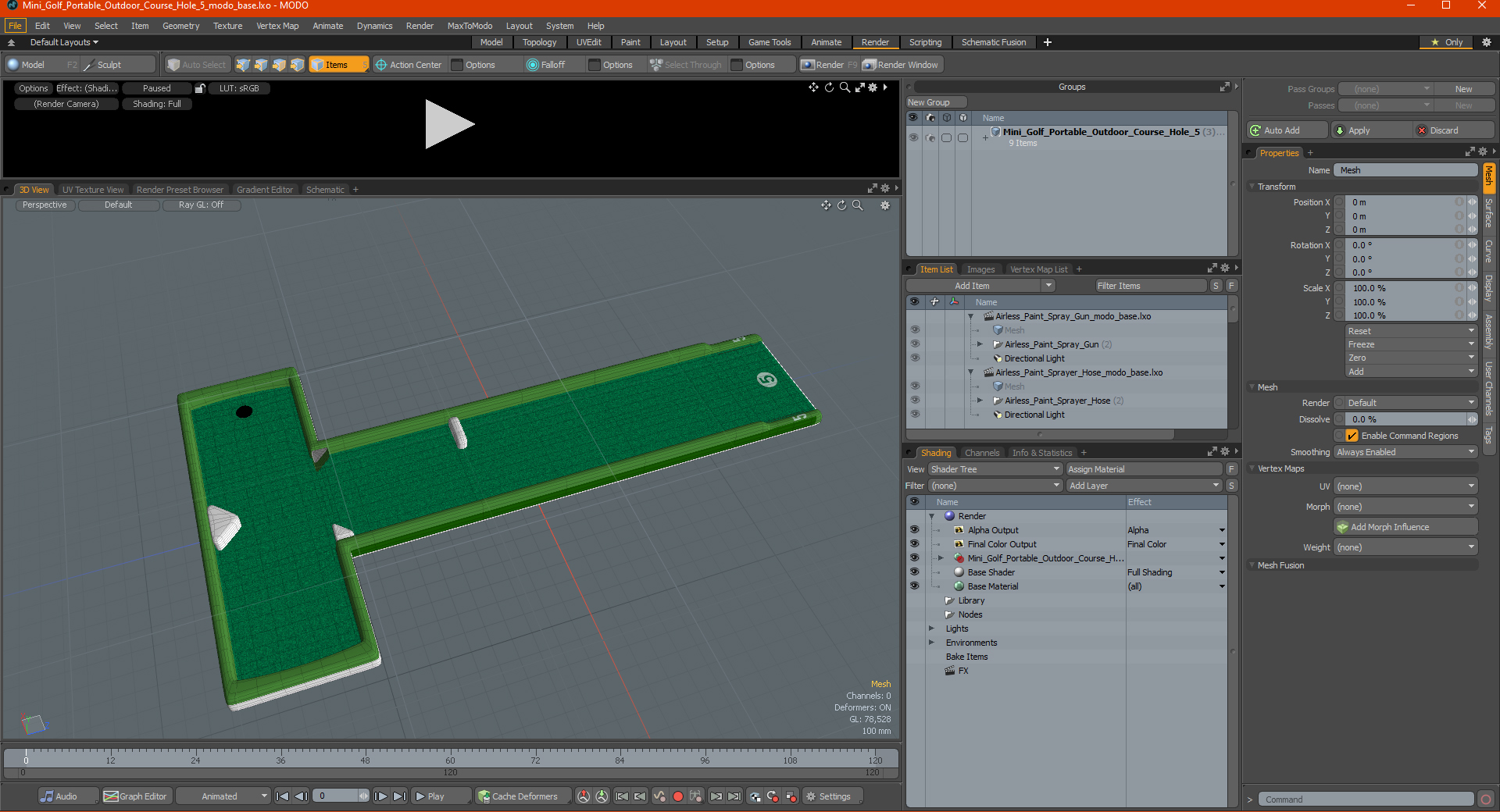The image size is (1500, 812).
Task: Click Add Morph Influence button
Action: [1405, 527]
